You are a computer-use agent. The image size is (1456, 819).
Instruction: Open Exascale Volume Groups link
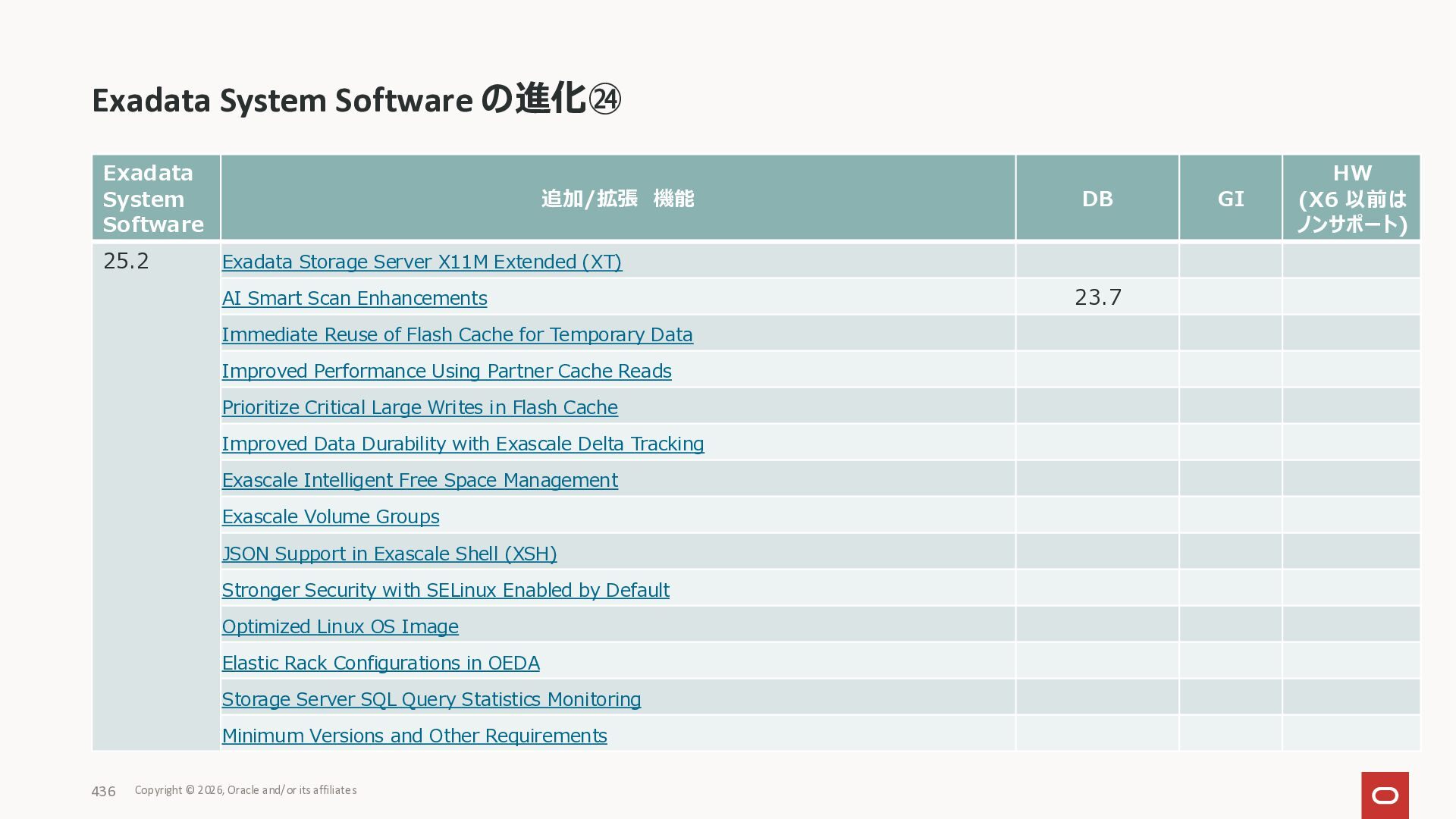(x=330, y=516)
